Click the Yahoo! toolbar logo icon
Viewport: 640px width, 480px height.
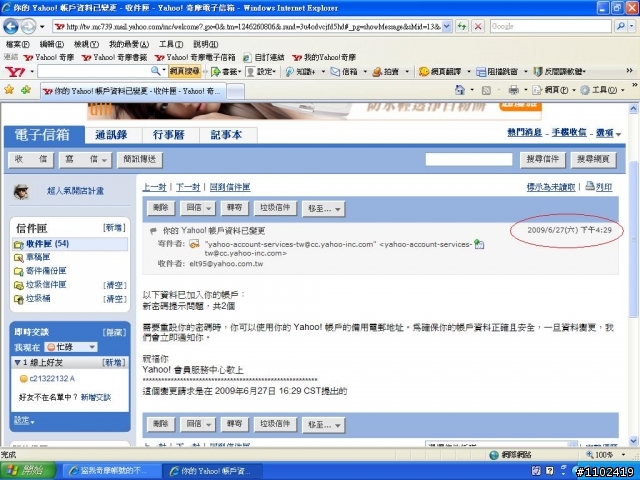[x=15, y=72]
